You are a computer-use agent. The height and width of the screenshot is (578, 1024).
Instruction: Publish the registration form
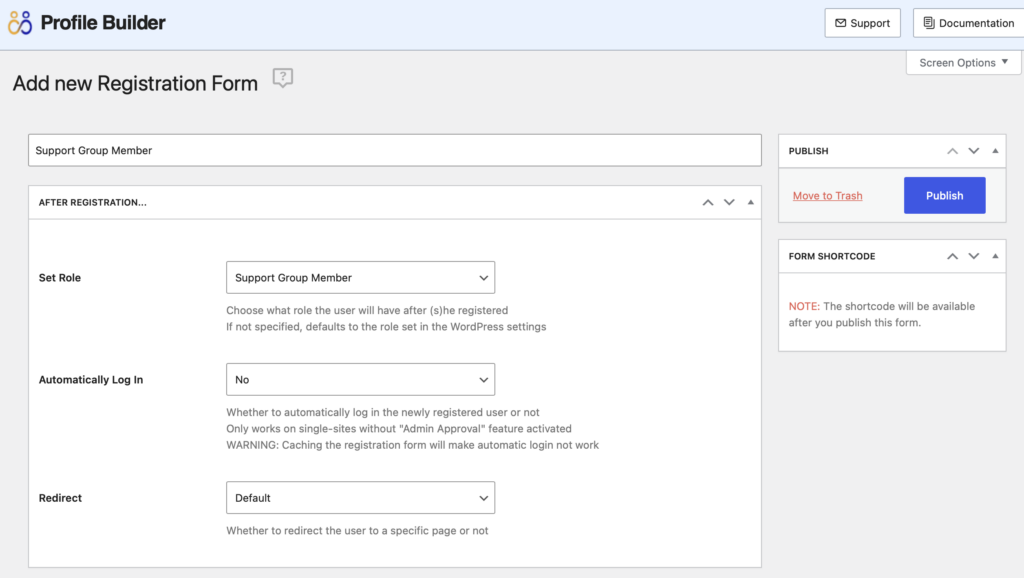pos(944,195)
